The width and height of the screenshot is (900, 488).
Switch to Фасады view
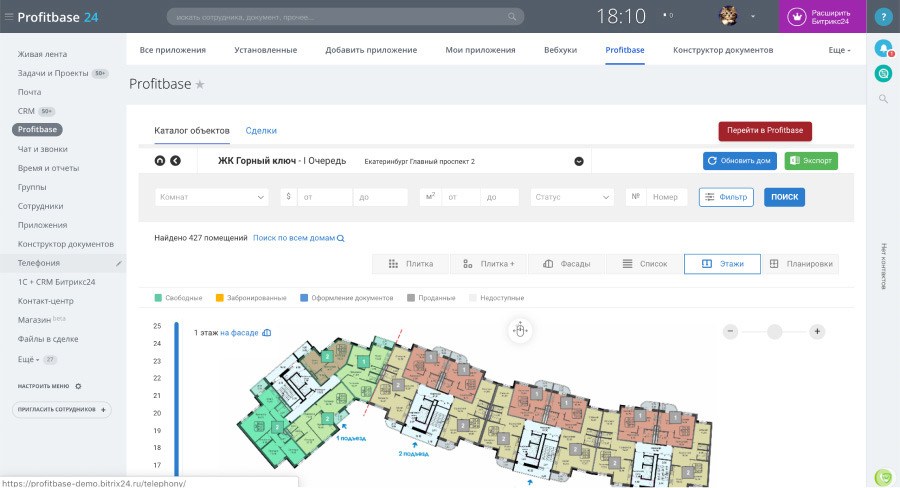pyautogui.click(x=567, y=264)
